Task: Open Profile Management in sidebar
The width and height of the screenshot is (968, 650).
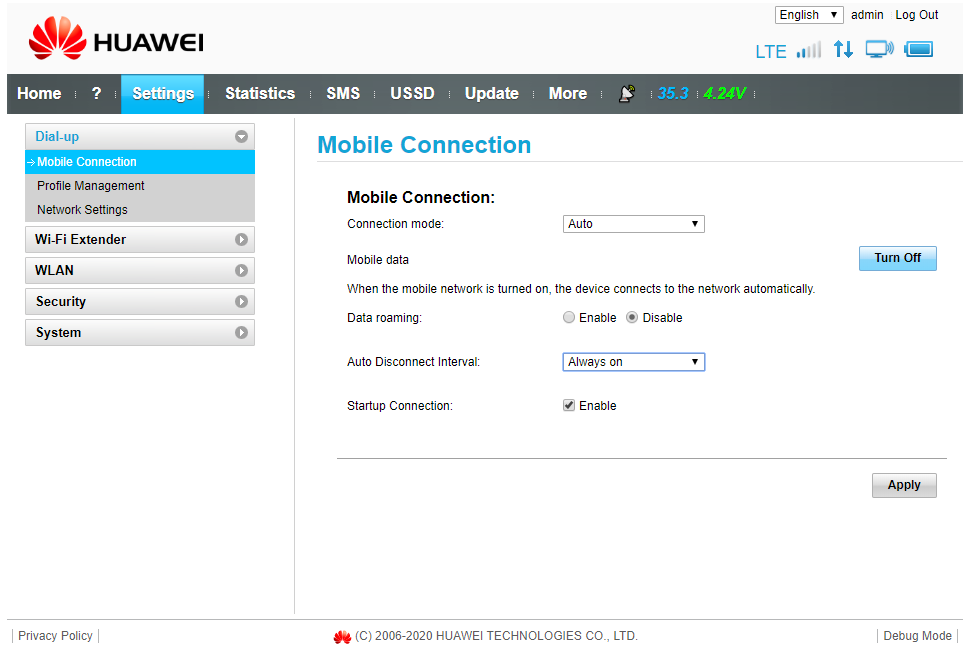Action: click(x=140, y=186)
